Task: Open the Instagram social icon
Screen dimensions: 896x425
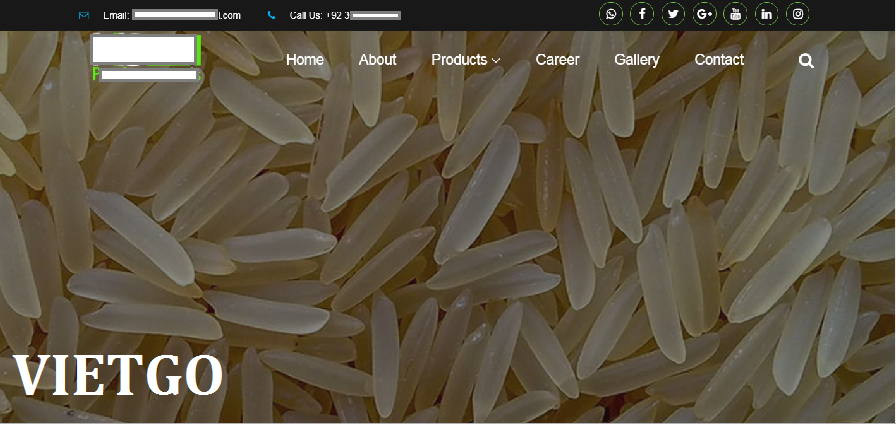Action: point(798,14)
